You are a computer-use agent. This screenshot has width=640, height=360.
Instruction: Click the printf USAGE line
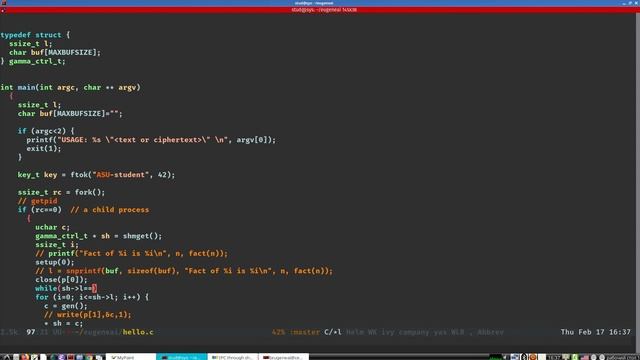pos(151,140)
